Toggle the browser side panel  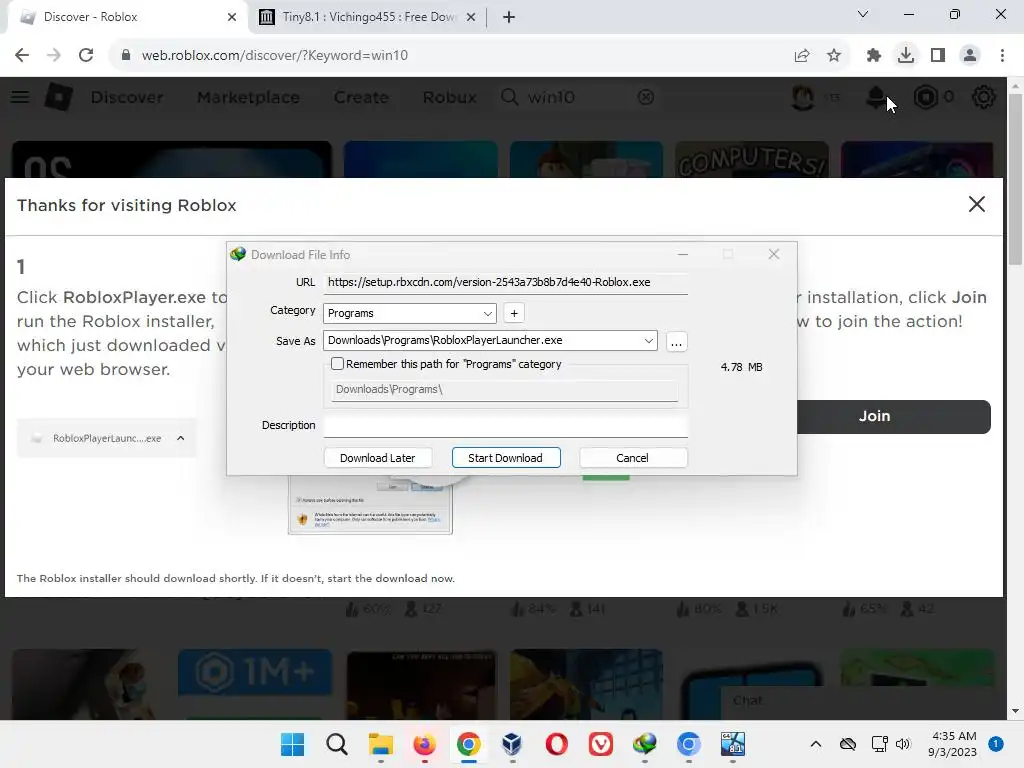[x=938, y=56]
